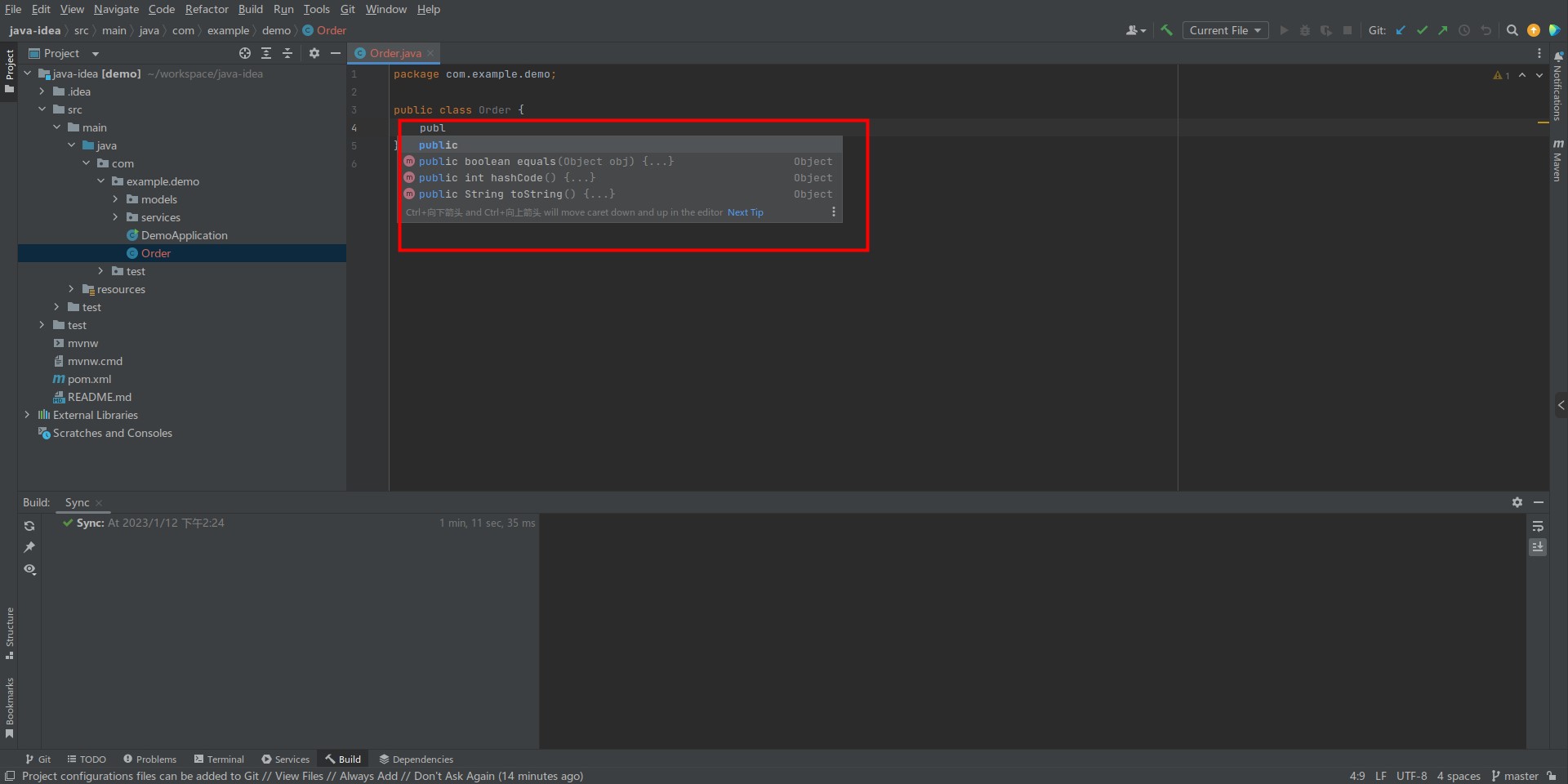The height and width of the screenshot is (784, 1568).
Task: Click the UTF-8 encoding in status bar
Action: (x=1411, y=776)
